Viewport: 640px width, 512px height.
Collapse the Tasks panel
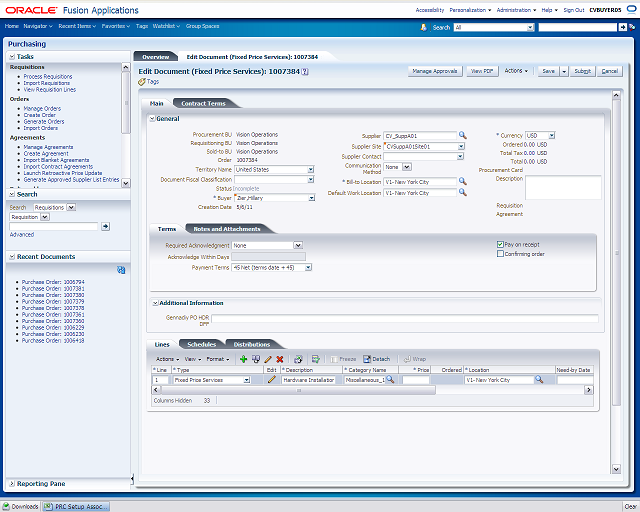(12, 56)
